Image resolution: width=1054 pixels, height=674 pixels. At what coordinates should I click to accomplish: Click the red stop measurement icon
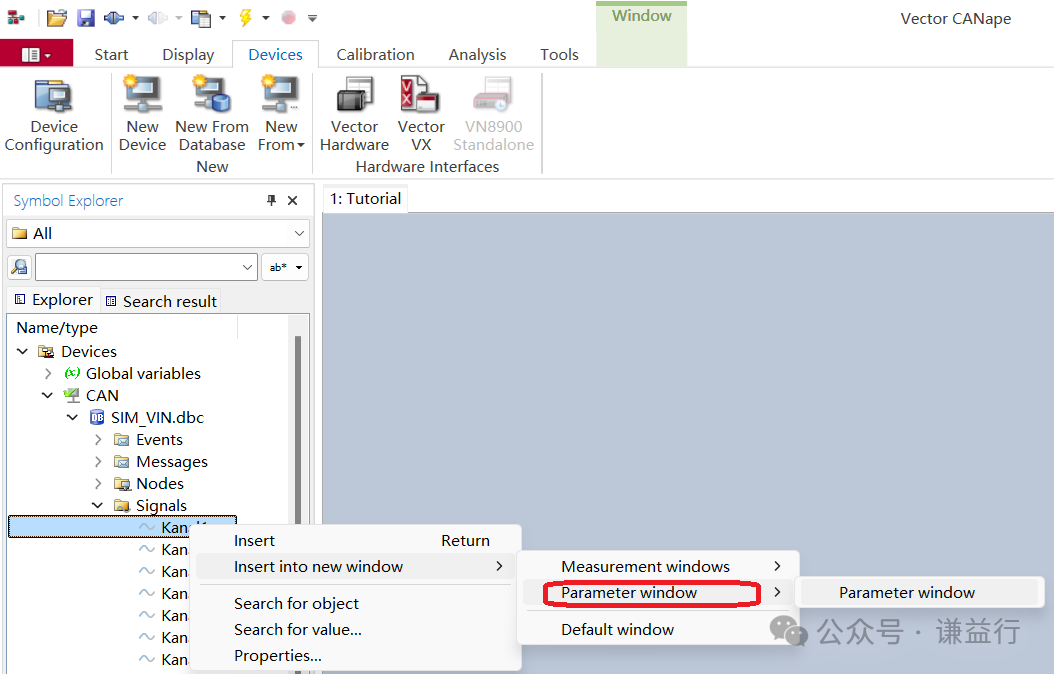[288, 18]
